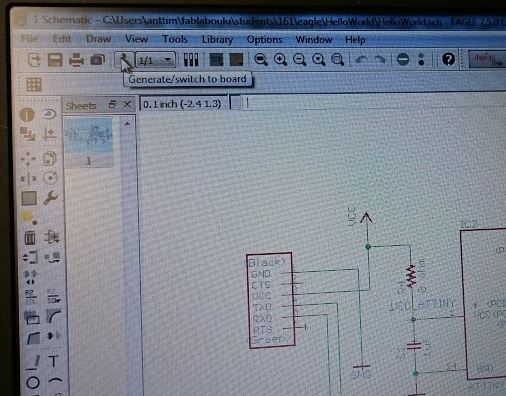Viewport: 506px width, 396px height.
Task: Open the Options menu
Action: point(264,40)
